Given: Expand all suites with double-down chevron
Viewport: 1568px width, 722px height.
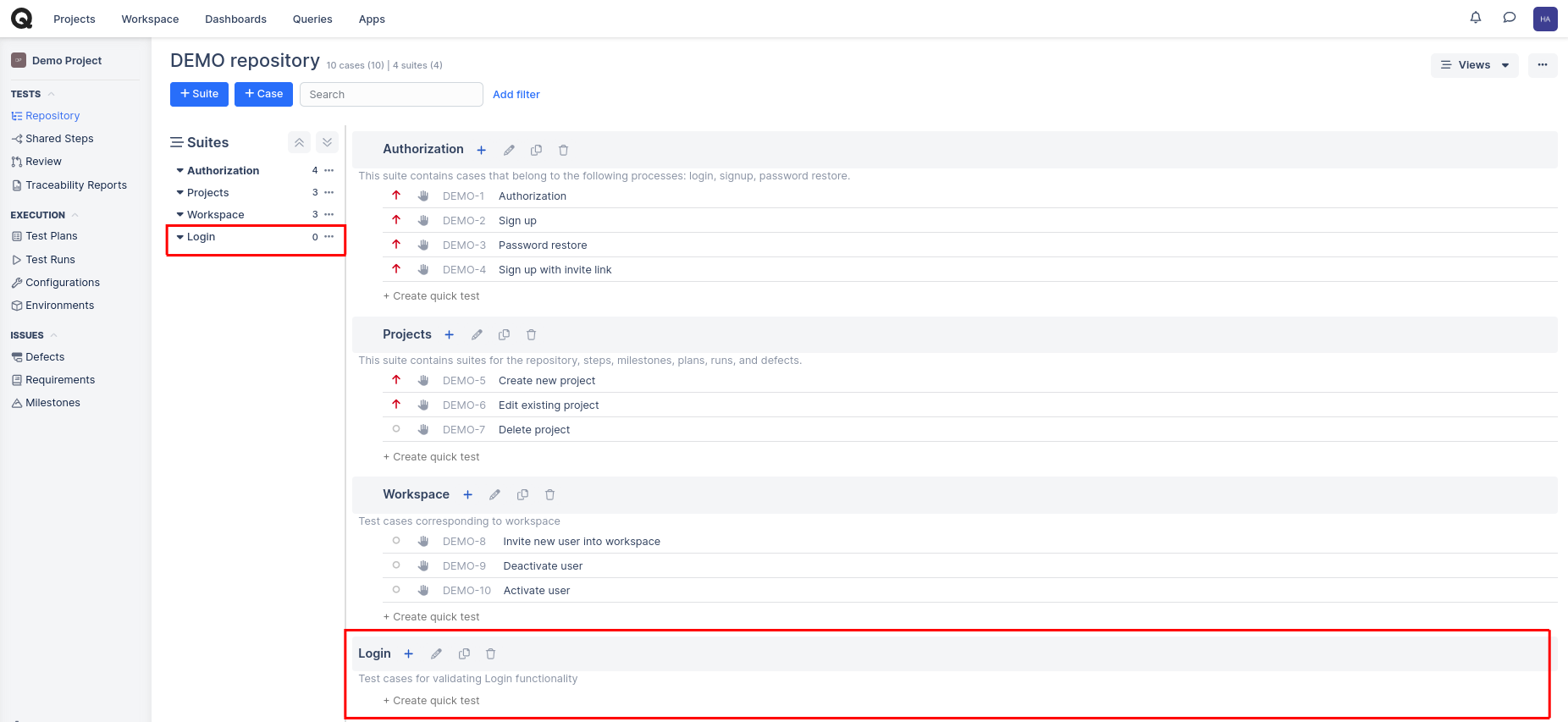Looking at the screenshot, I should tap(327, 143).
